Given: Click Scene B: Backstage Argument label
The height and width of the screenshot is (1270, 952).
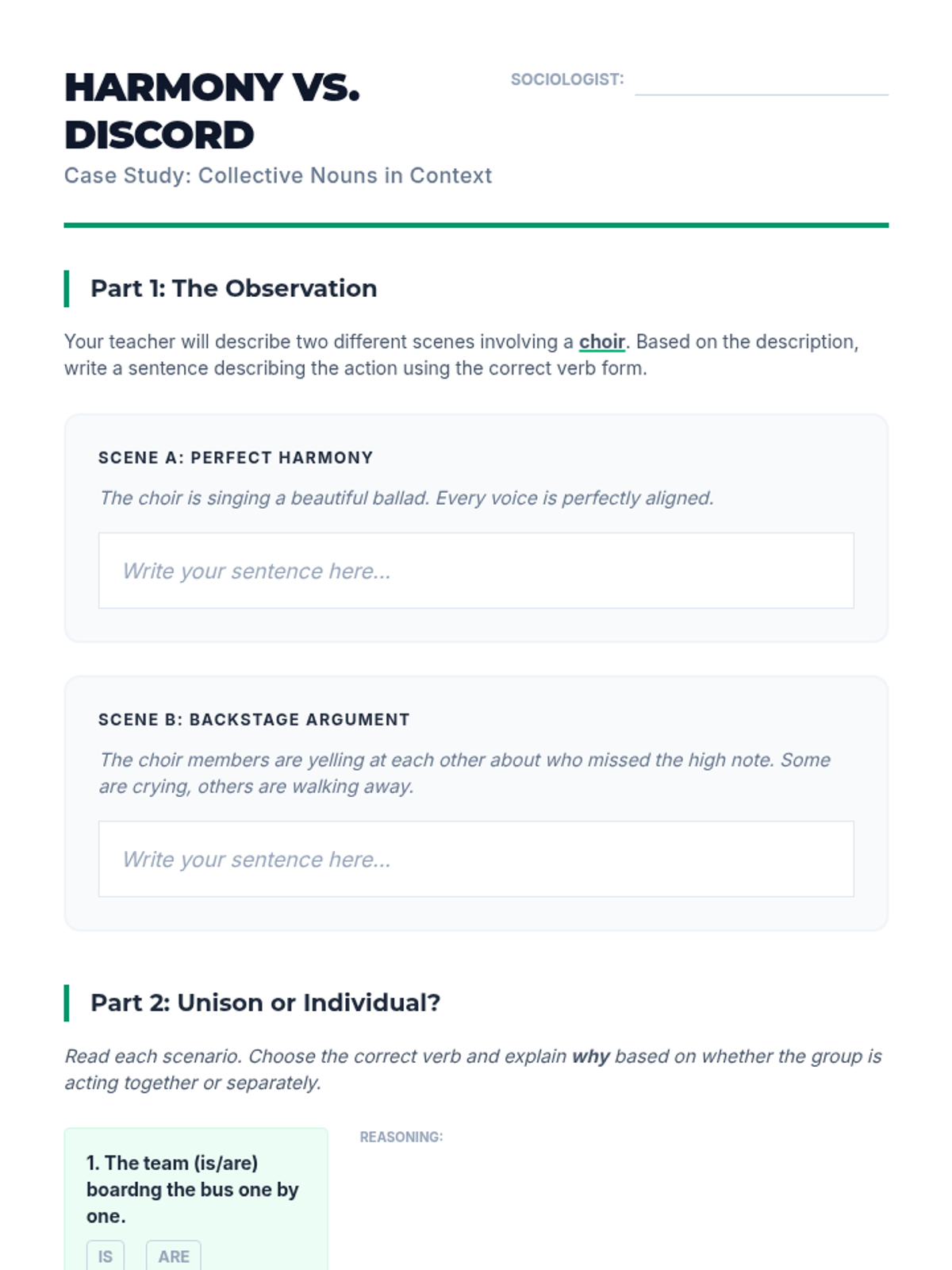Looking at the screenshot, I should click(x=254, y=719).
